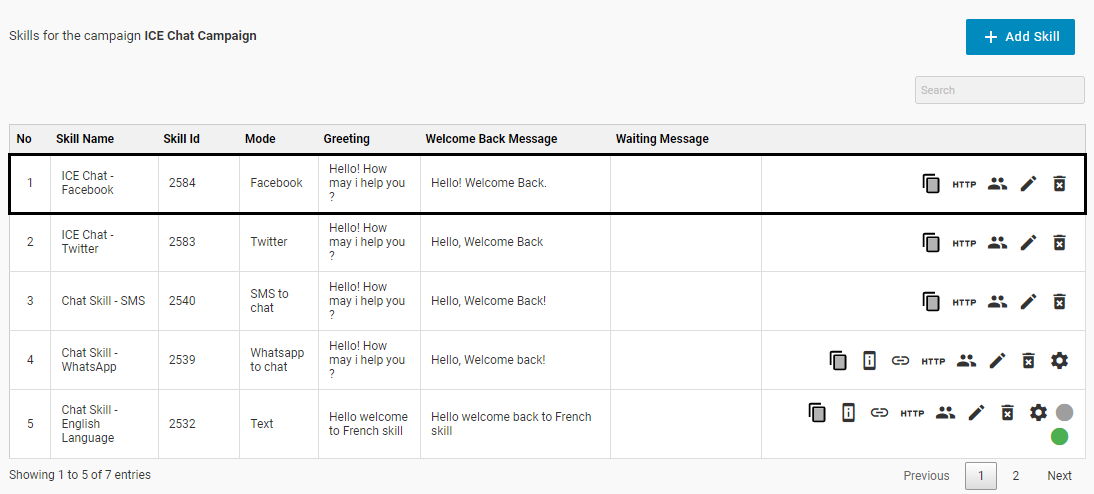Open page 2 of the skills table
Viewport: 1094px width, 494px height.
tap(1015, 476)
